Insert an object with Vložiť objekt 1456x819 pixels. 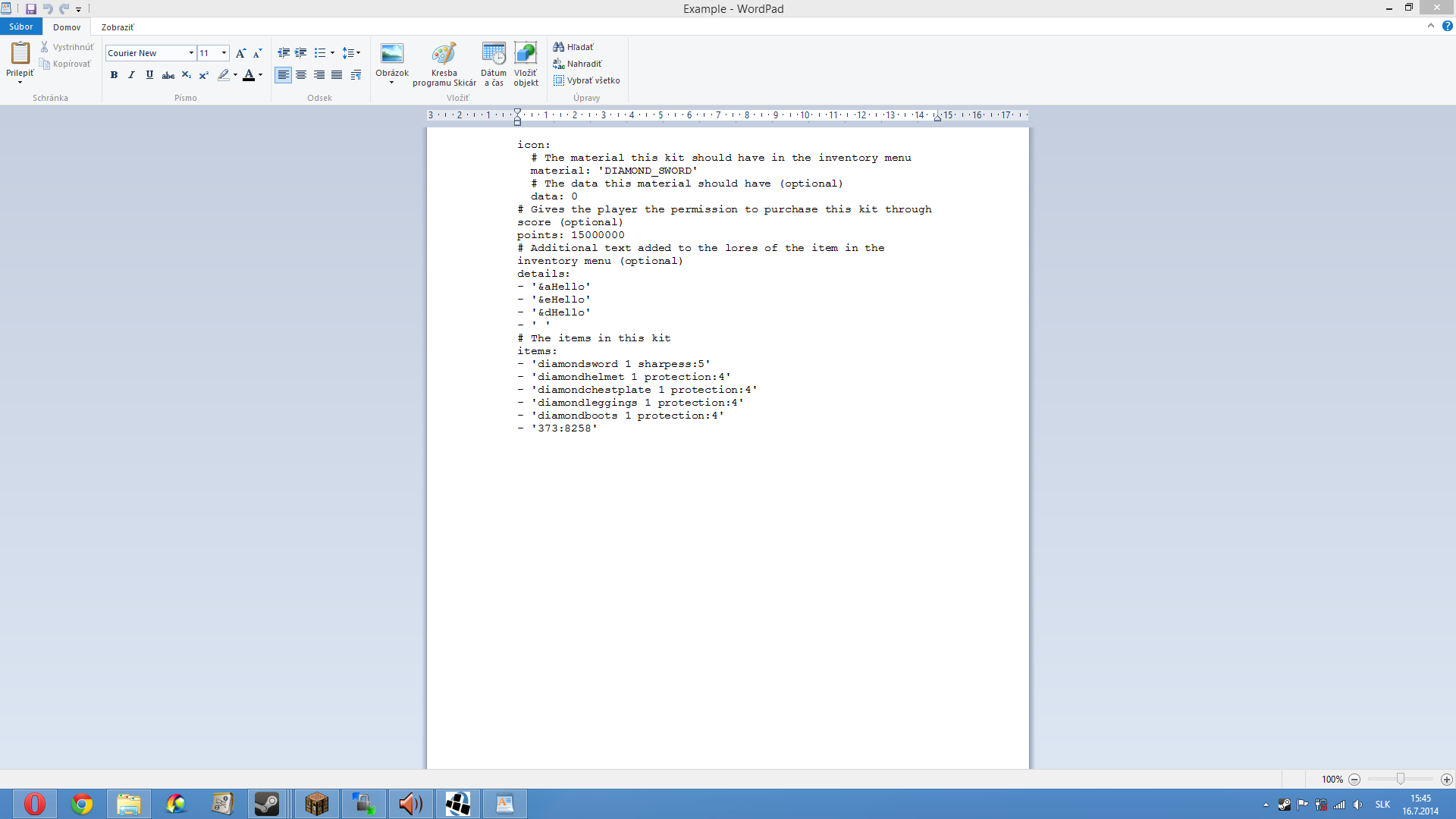[526, 64]
